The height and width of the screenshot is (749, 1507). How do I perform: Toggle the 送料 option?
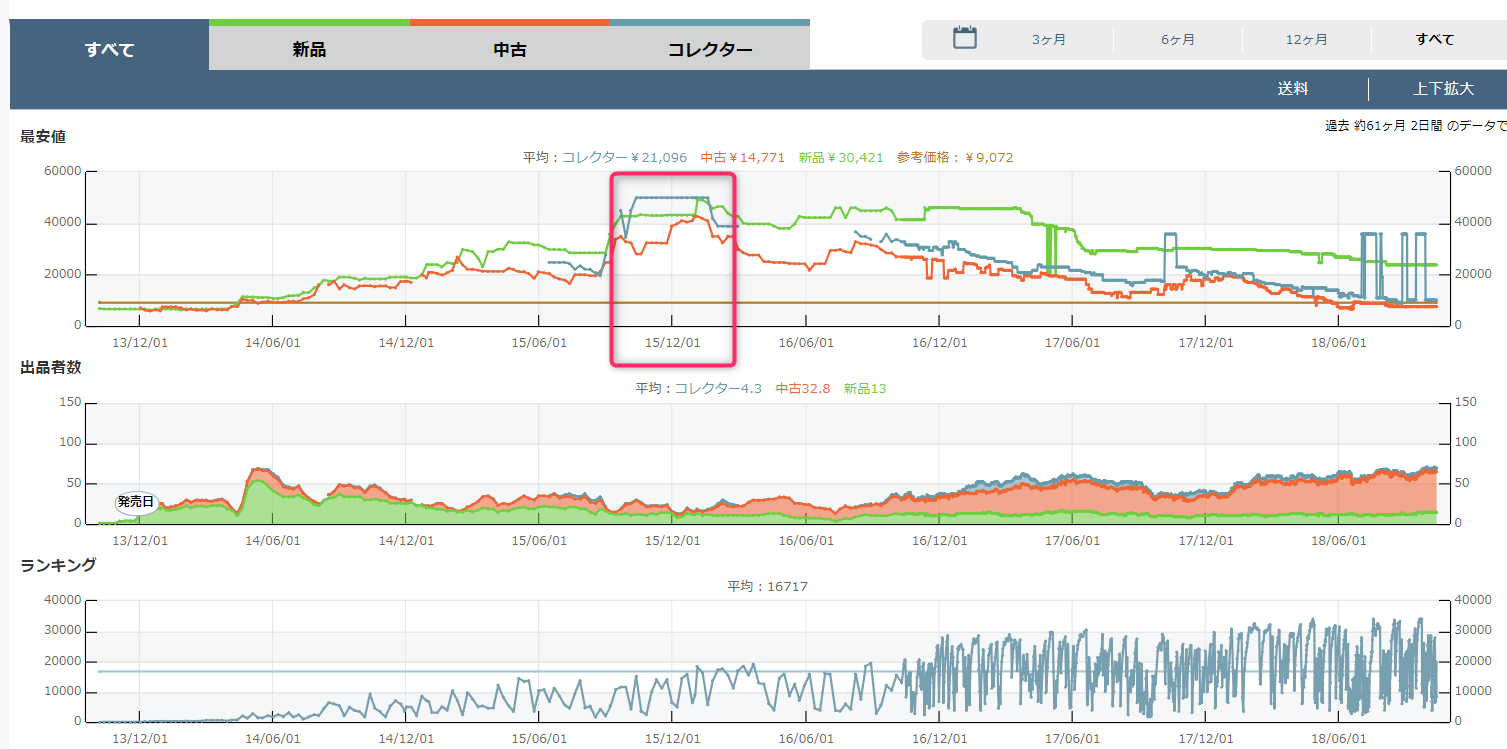coord(1292,88)
